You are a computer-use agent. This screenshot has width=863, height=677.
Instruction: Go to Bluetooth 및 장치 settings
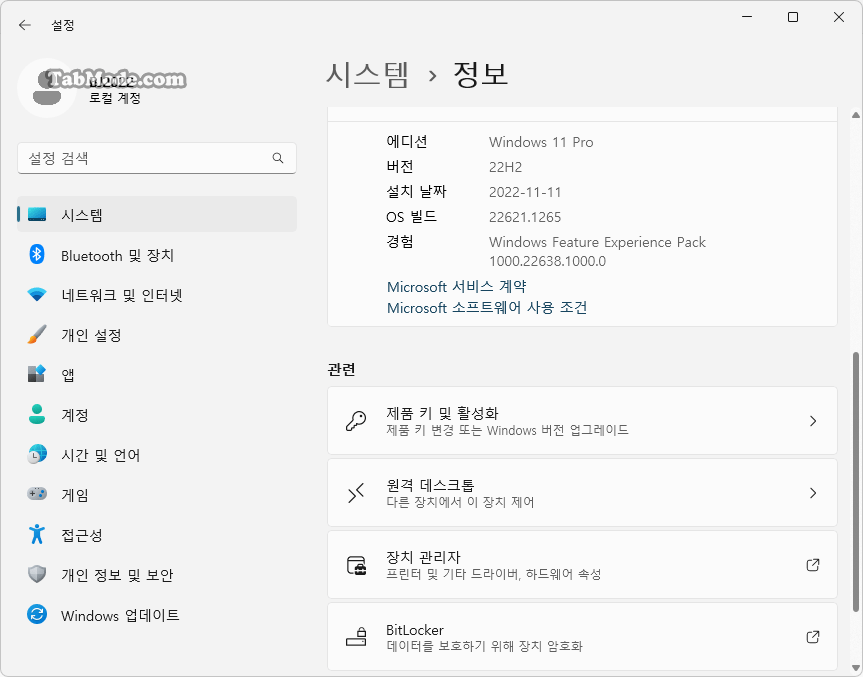(x=157, y=255)
